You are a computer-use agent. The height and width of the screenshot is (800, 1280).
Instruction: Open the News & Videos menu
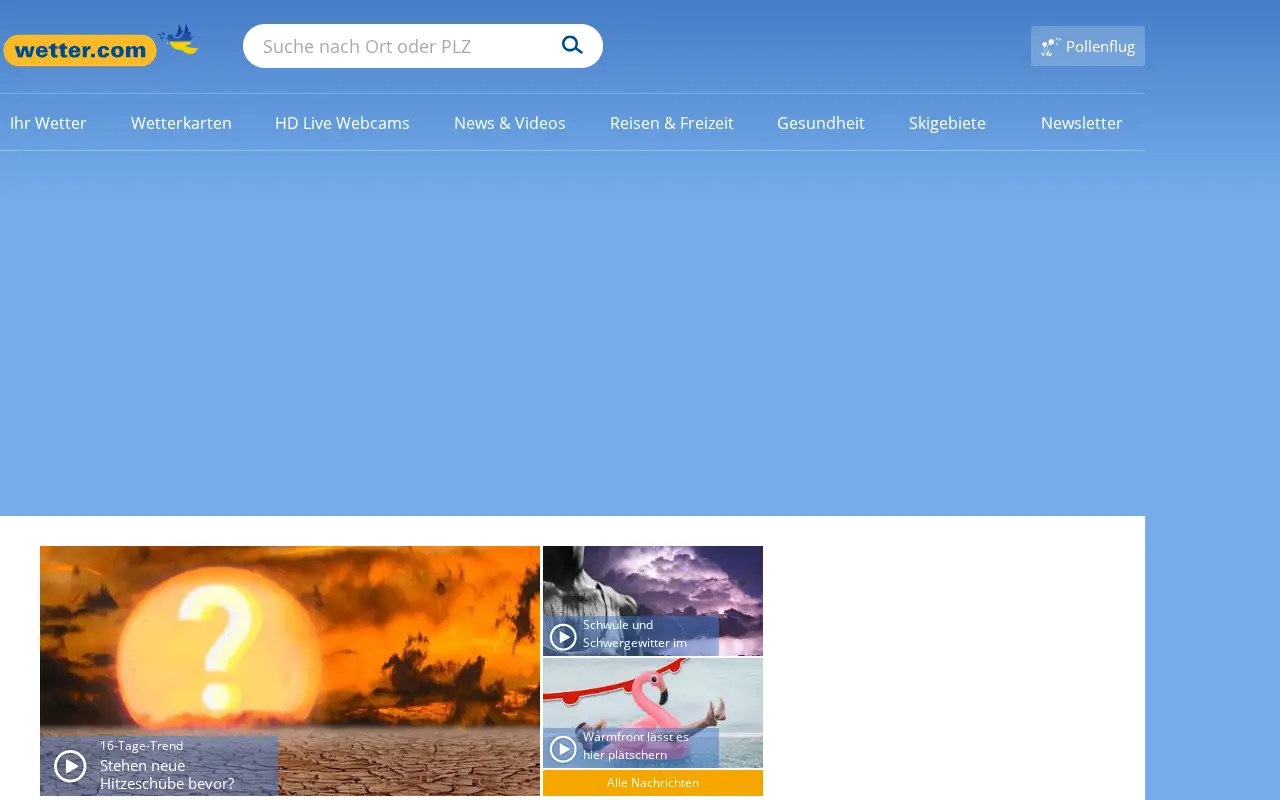510,123
